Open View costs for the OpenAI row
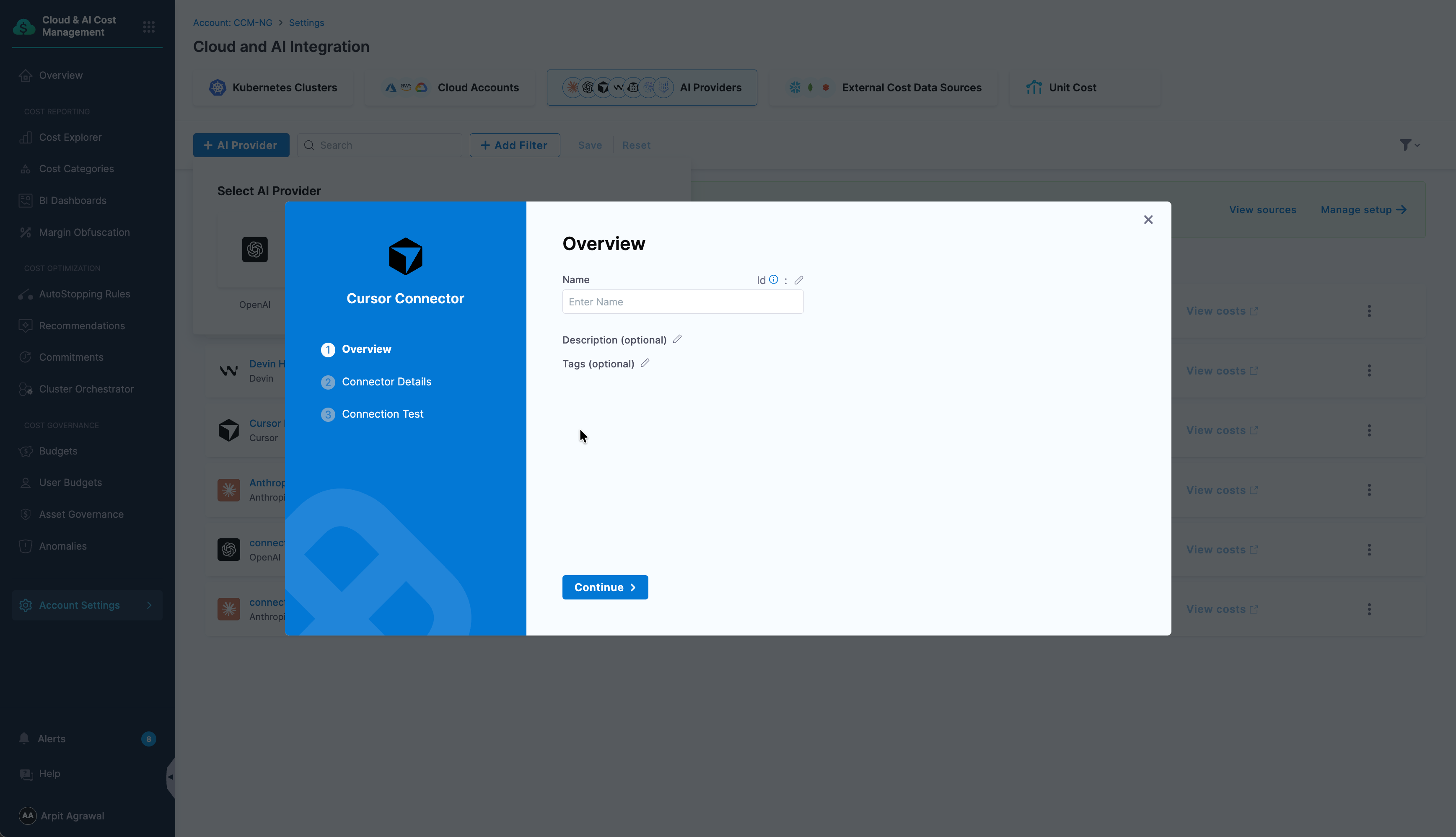The width and height of the screenshot is (1456, 837). pos(1222,550)
